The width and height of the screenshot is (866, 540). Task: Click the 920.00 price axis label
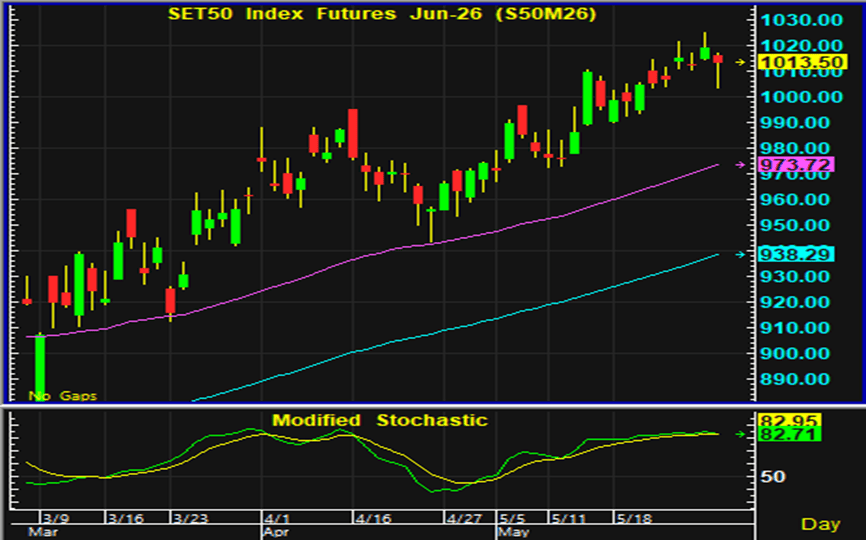[x=795, y=302]
